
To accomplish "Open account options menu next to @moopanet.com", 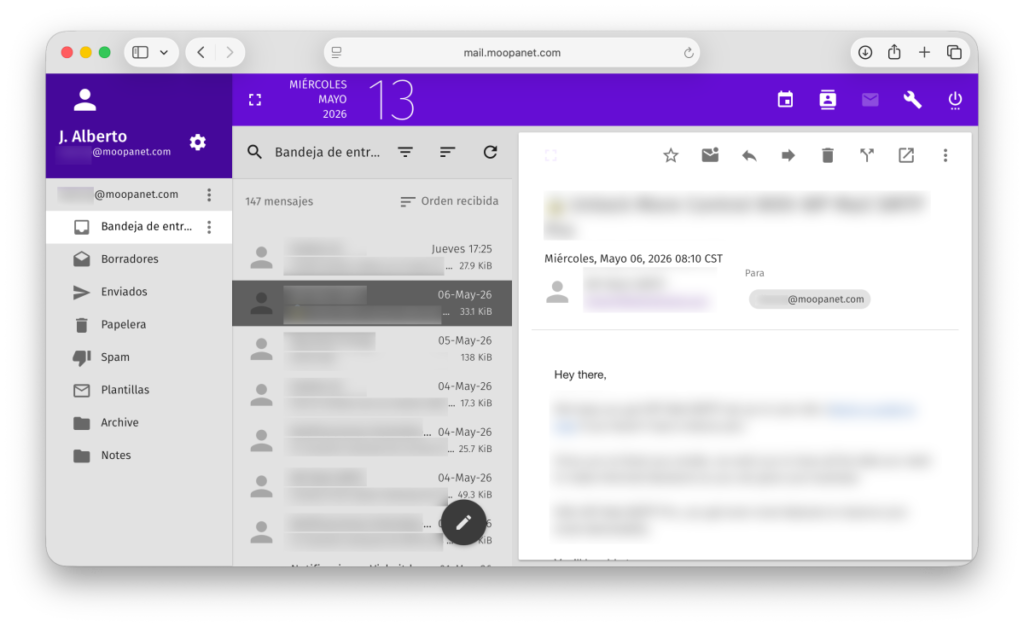I will (209, 195).
